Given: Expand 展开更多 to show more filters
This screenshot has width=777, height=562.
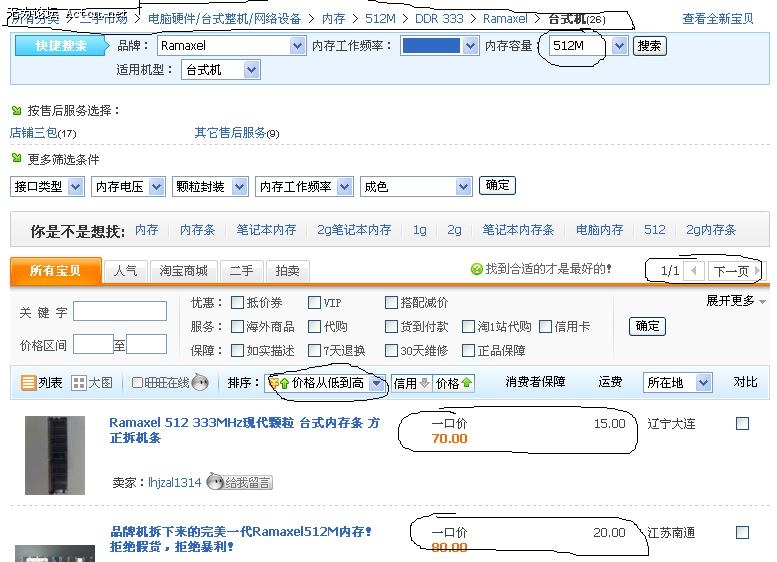Looking at the screenshot, I should click(736, 301).
